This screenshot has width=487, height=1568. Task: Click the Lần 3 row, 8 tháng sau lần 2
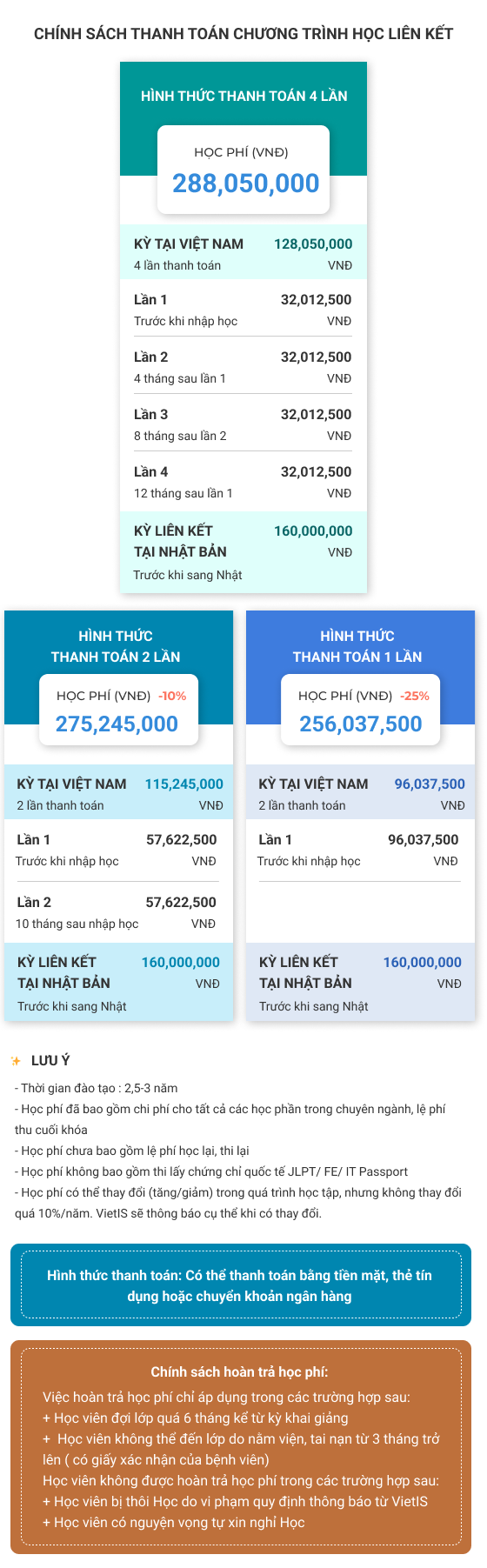click(243, 424)
